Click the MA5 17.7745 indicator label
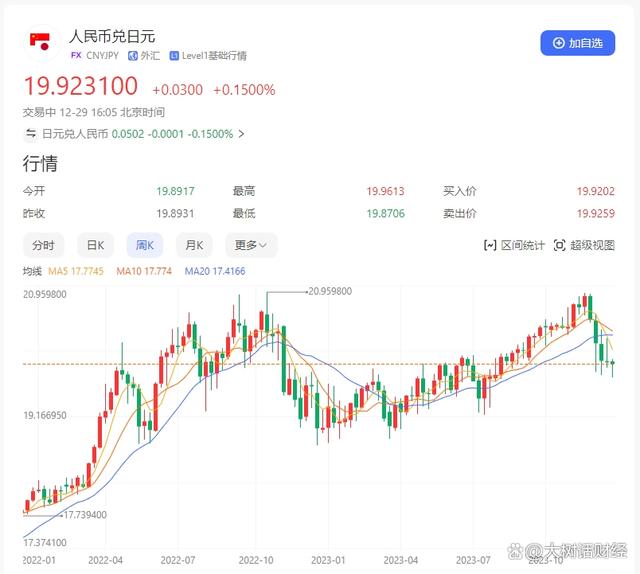 tap(76, 271)
